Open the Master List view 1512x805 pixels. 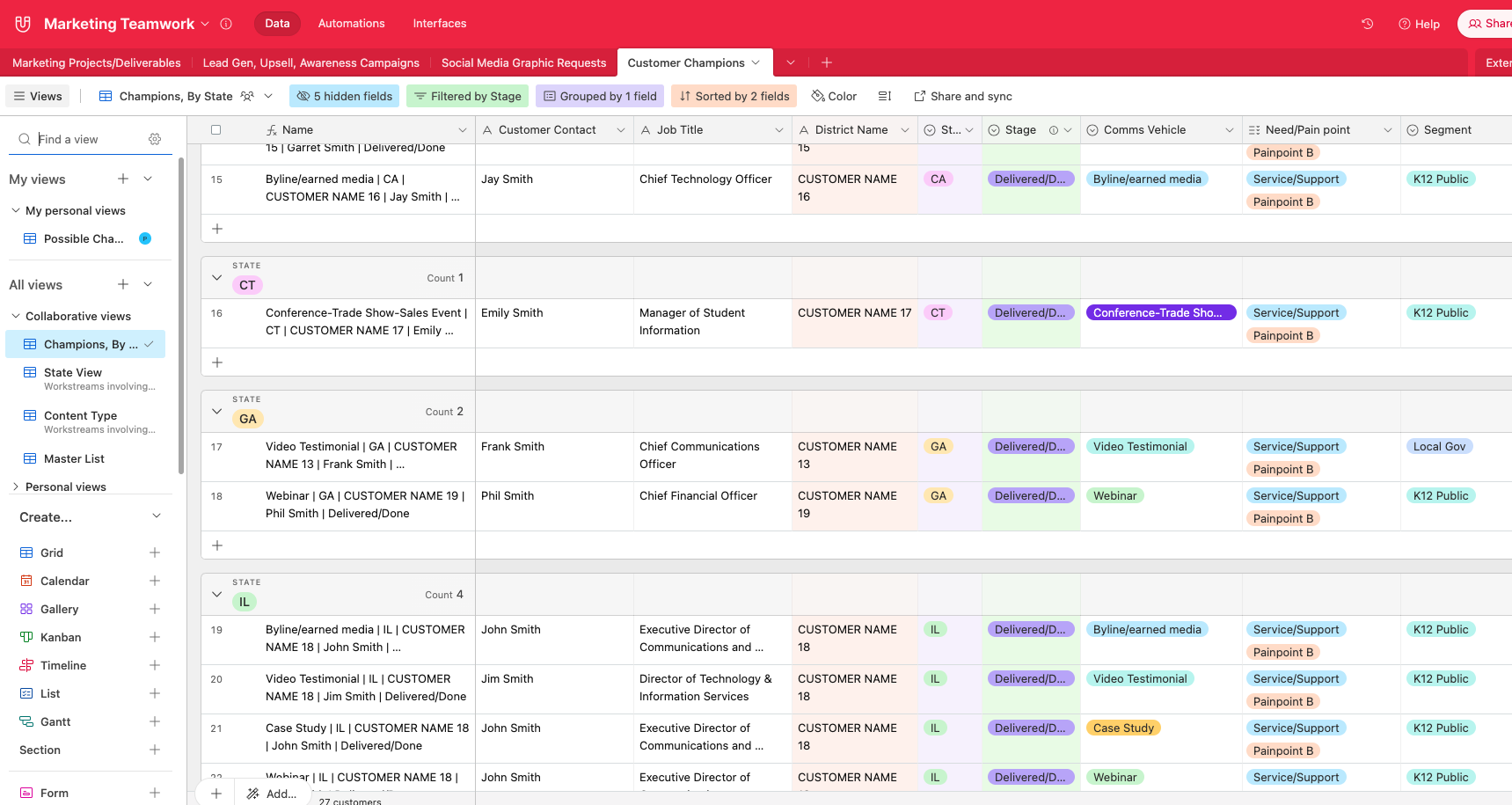click(87, 458)
